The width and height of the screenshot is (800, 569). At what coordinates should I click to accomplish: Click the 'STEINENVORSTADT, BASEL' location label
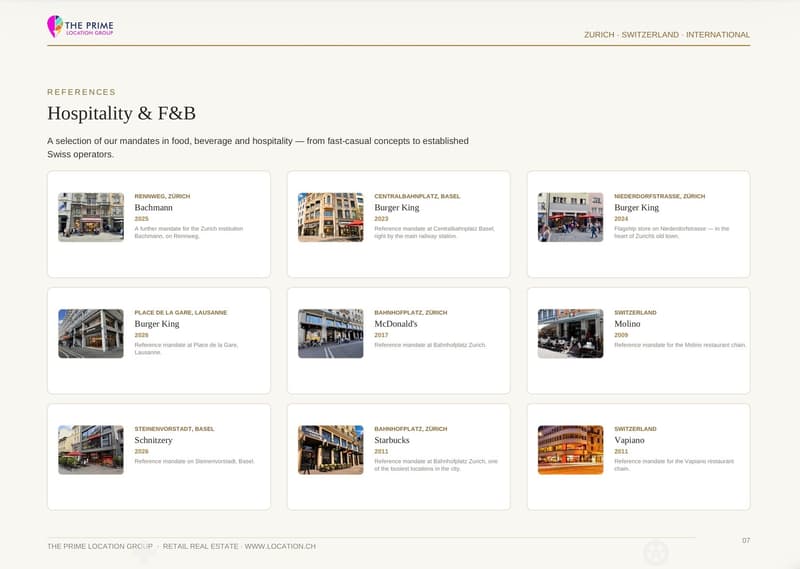point(174,429)
